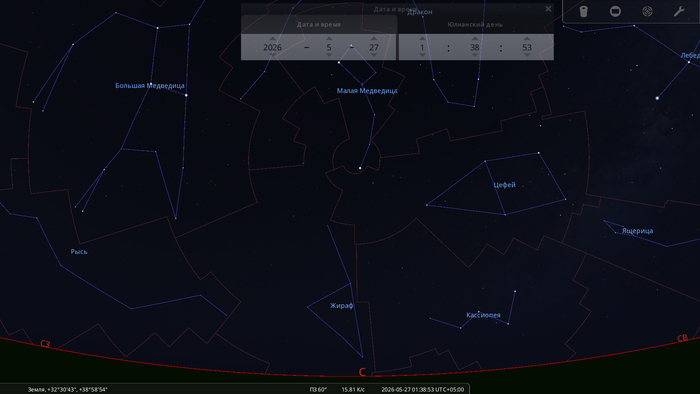Click the day field showing 27
Image resolution: width=700 pixels, height=394 pixels.
click(374, 47)
